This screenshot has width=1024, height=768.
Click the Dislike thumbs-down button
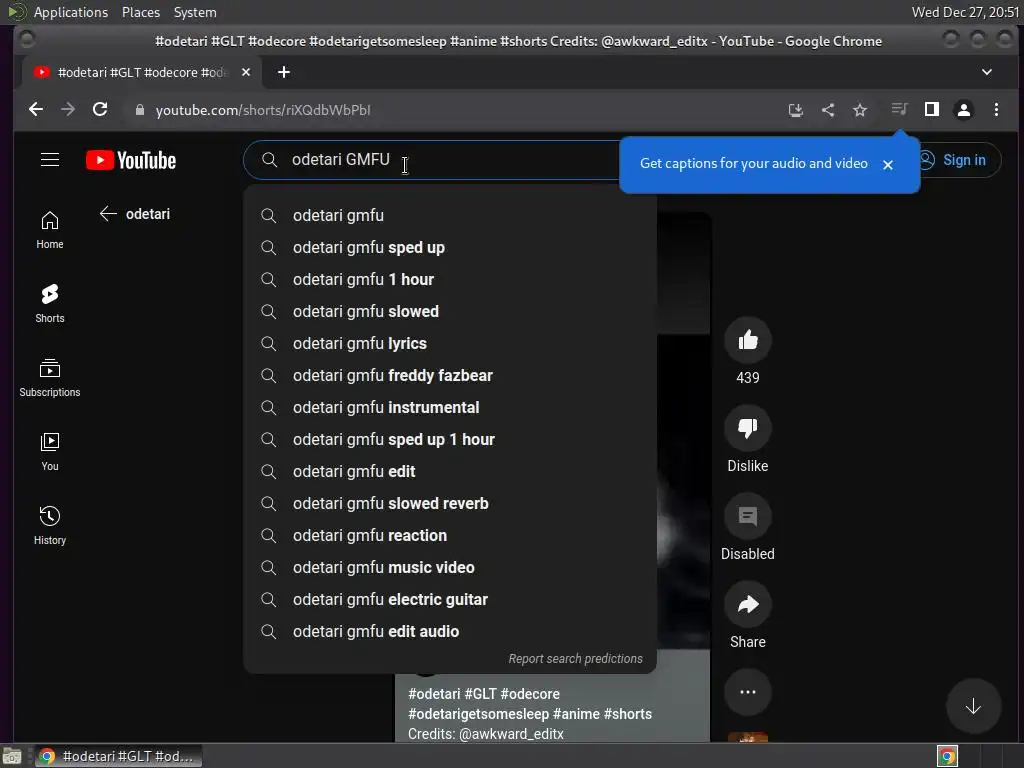click(x=748, y=428)
